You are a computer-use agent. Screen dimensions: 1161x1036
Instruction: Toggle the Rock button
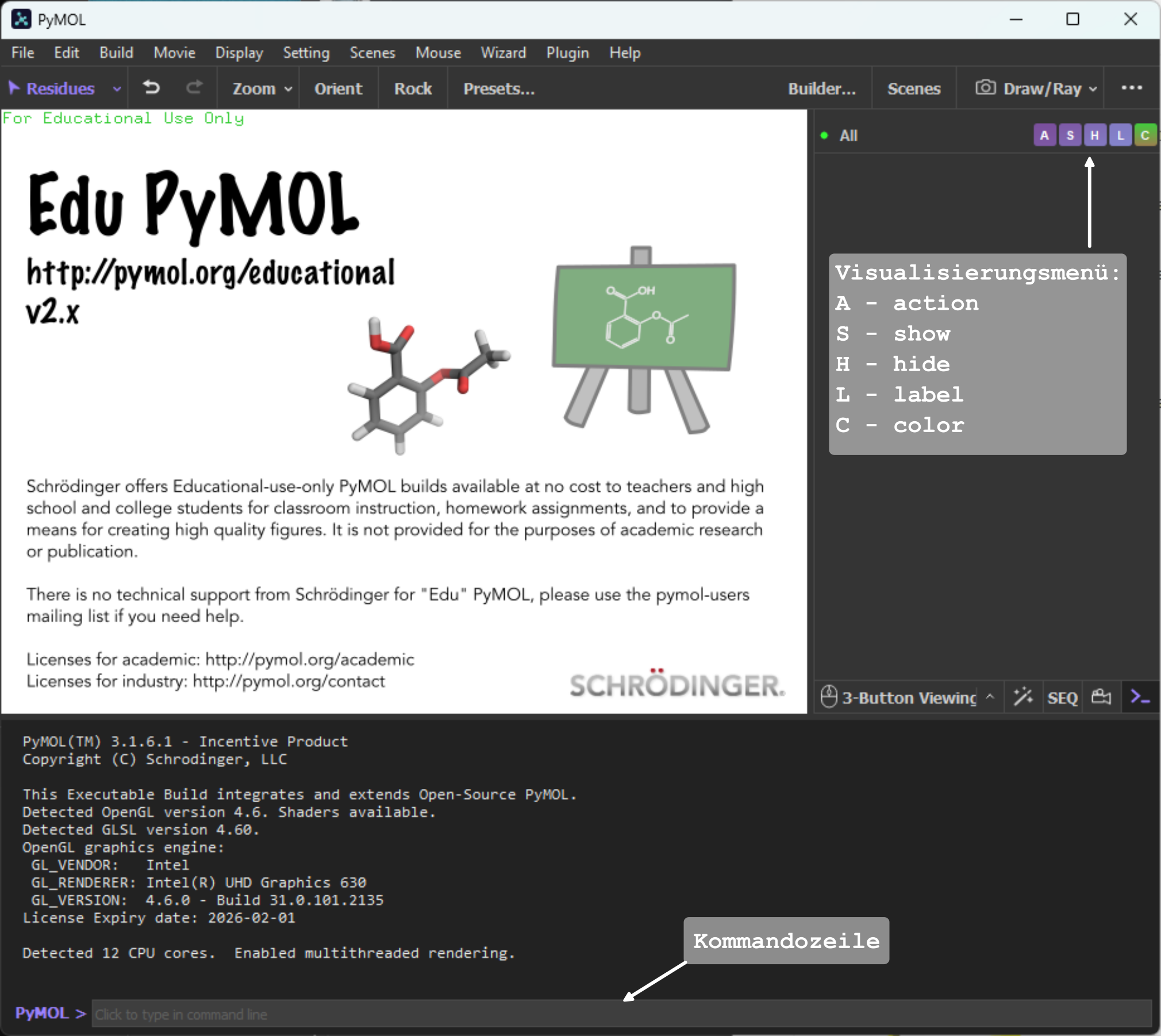(x=413, y=88)
